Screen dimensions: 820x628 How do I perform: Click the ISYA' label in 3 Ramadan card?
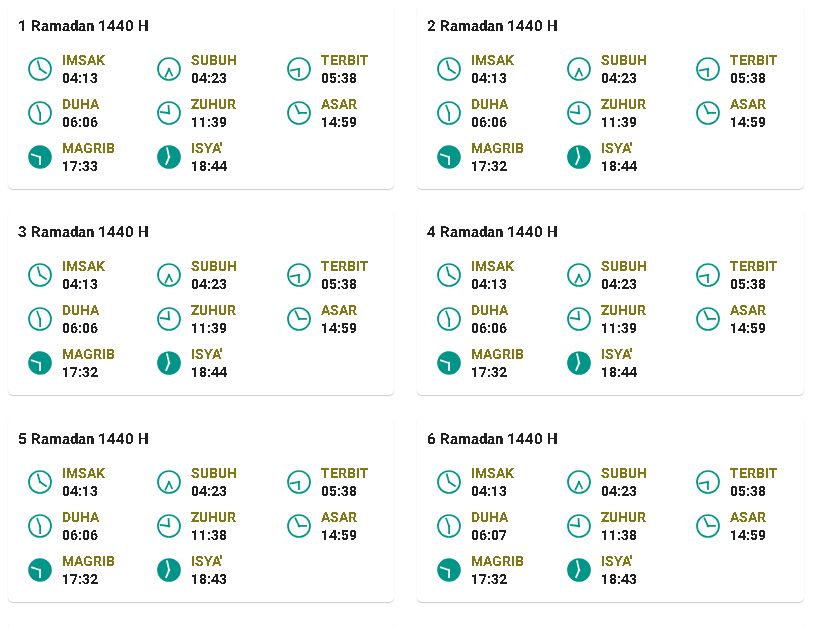[x=207, y=354]
